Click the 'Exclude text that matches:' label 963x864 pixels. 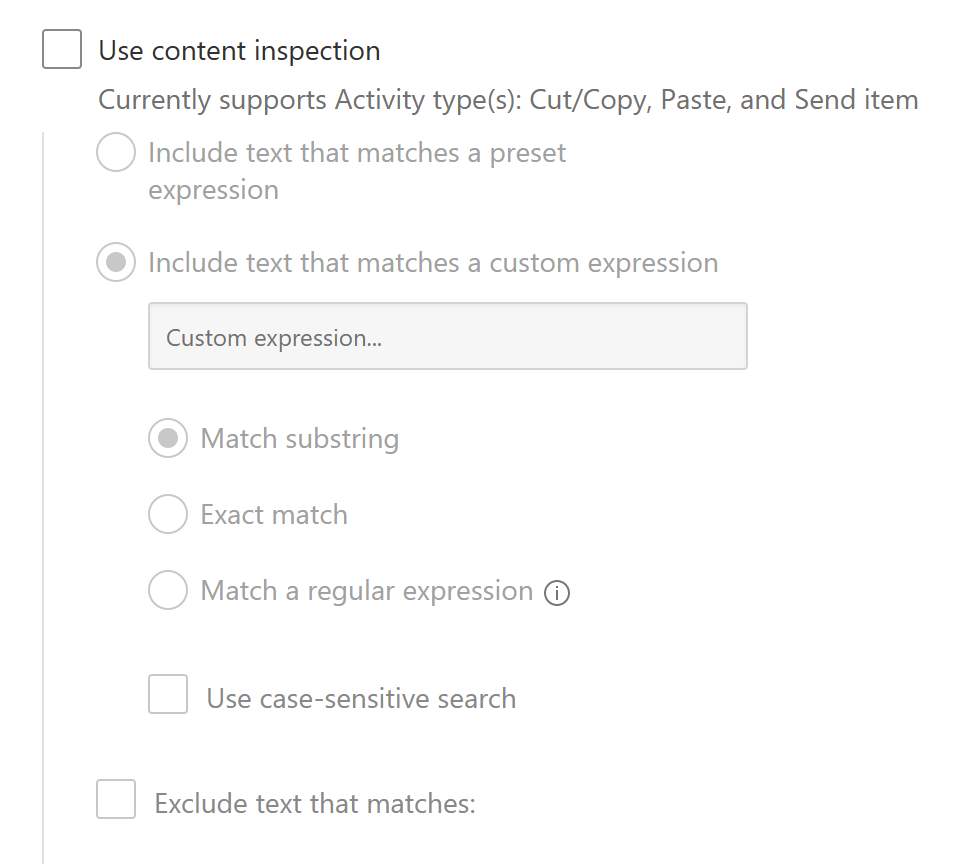[315, 803]
